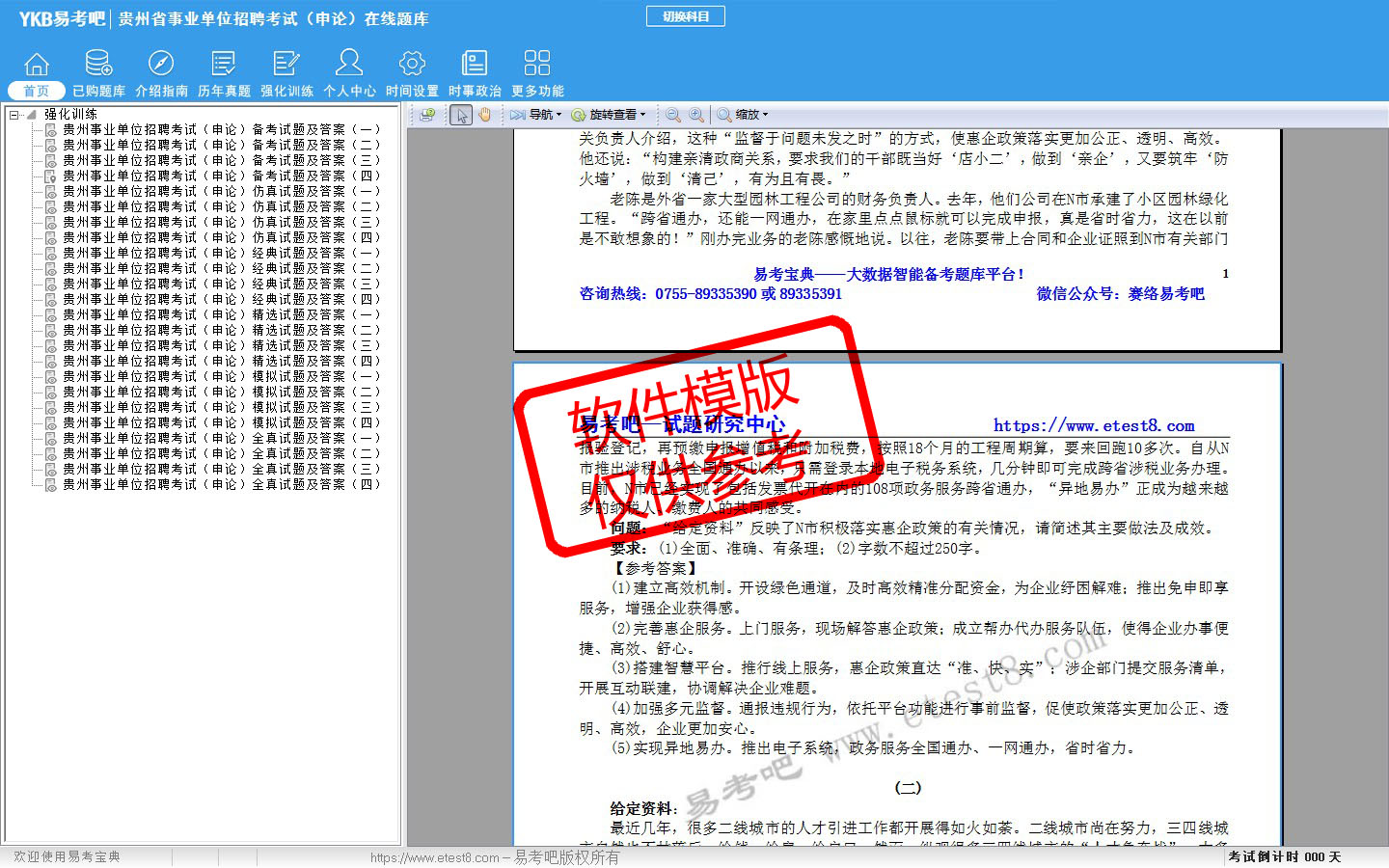
Task: Click the document icon beside 备考试题及答案（四）
Action: (51, 176)
